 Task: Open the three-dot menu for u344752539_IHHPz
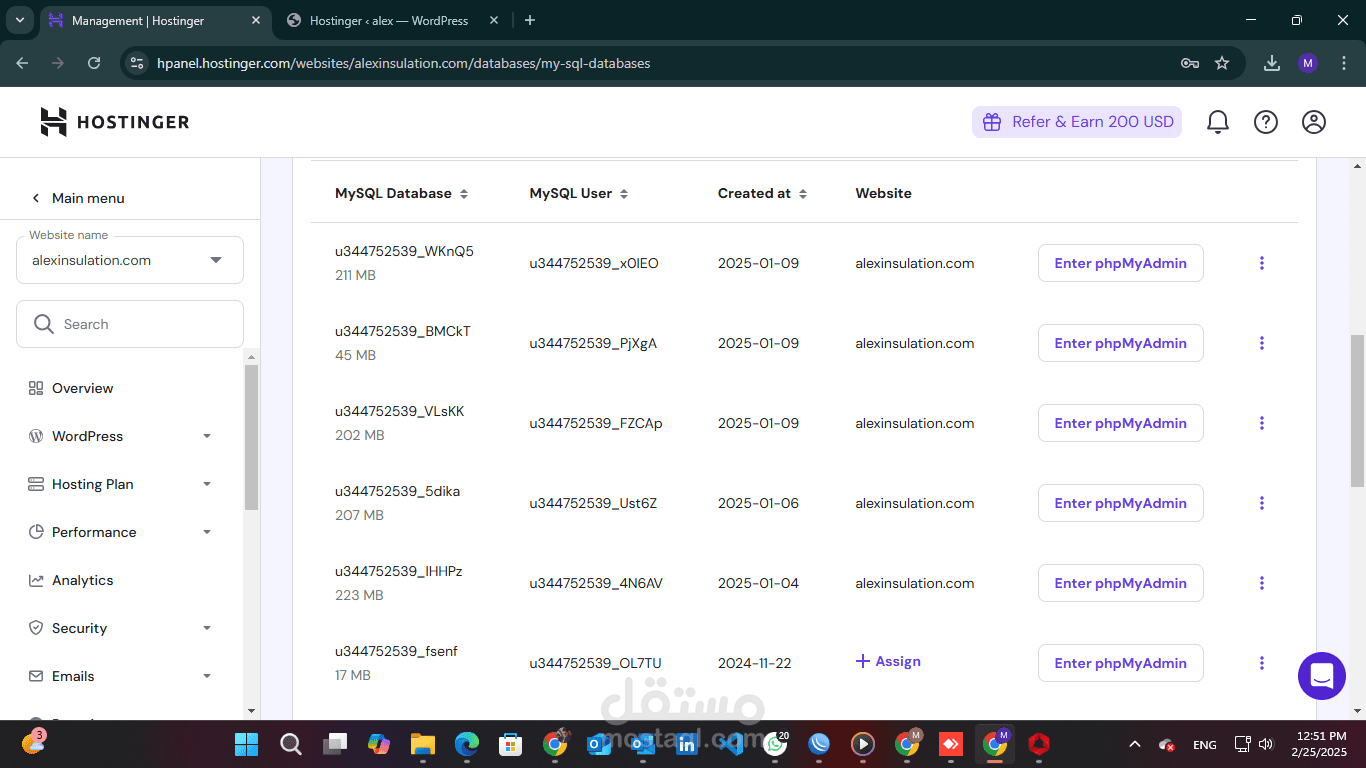(x=1262, y=583)
